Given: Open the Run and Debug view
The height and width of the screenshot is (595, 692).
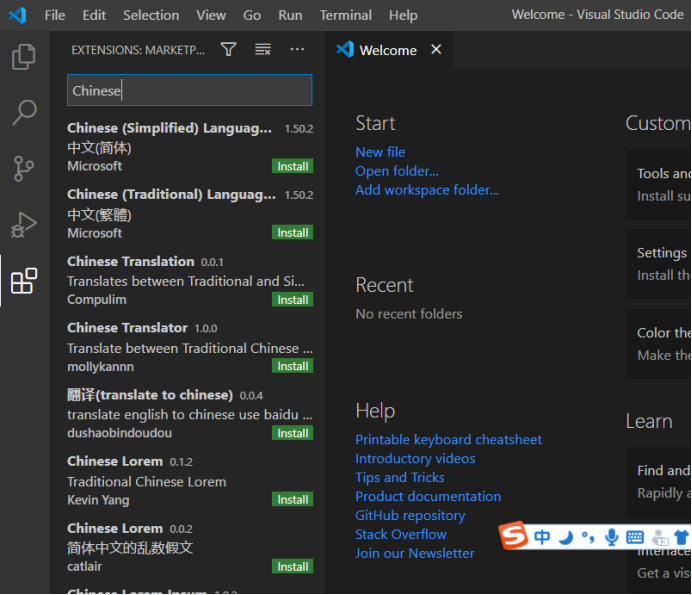Looking at the screenshot, I should 24,225.
